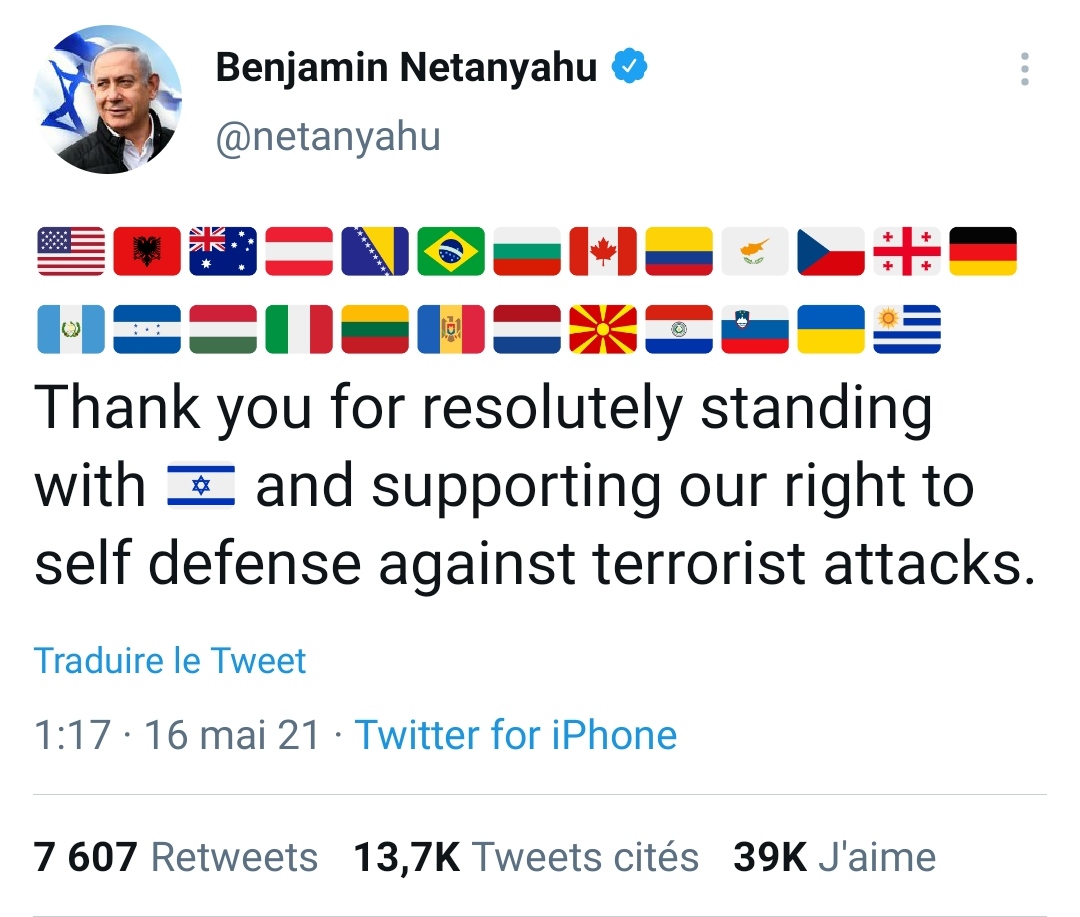
Task: Open Benjamin Netanyahu's profile picture
Action: point(107,98)
